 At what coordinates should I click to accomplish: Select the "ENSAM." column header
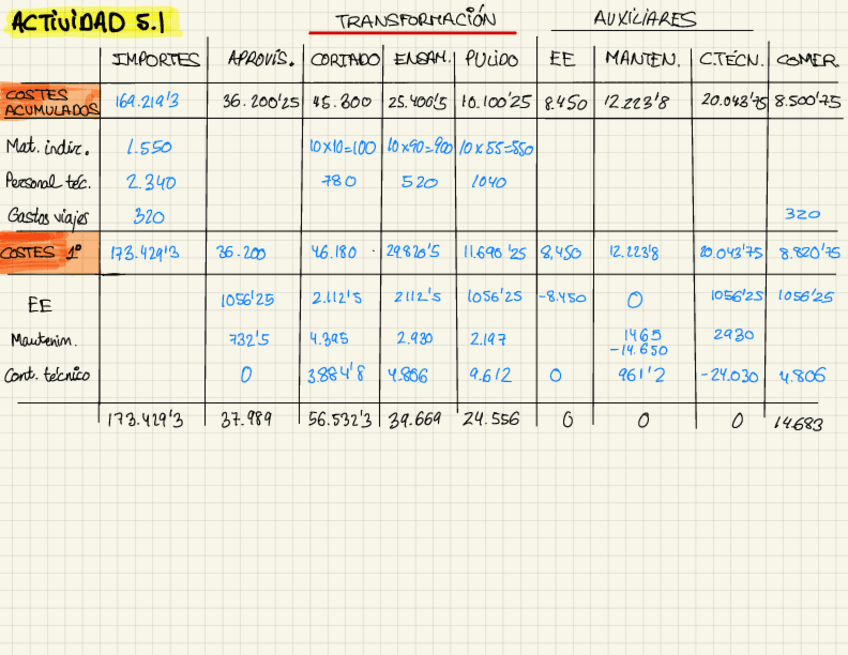422,58
